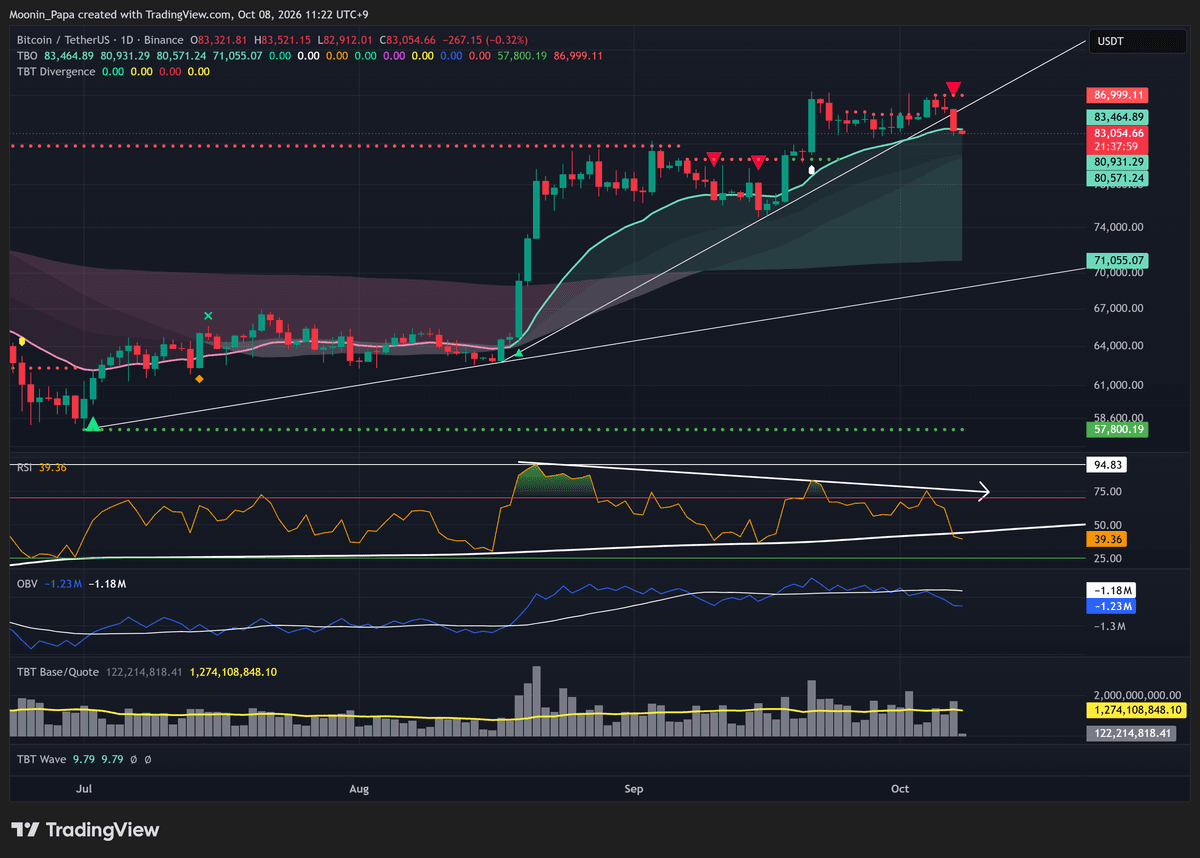The image size is (1200, 858).
Task: Click the TBT Divergence indicator legend name
Action: coord(56,71)
